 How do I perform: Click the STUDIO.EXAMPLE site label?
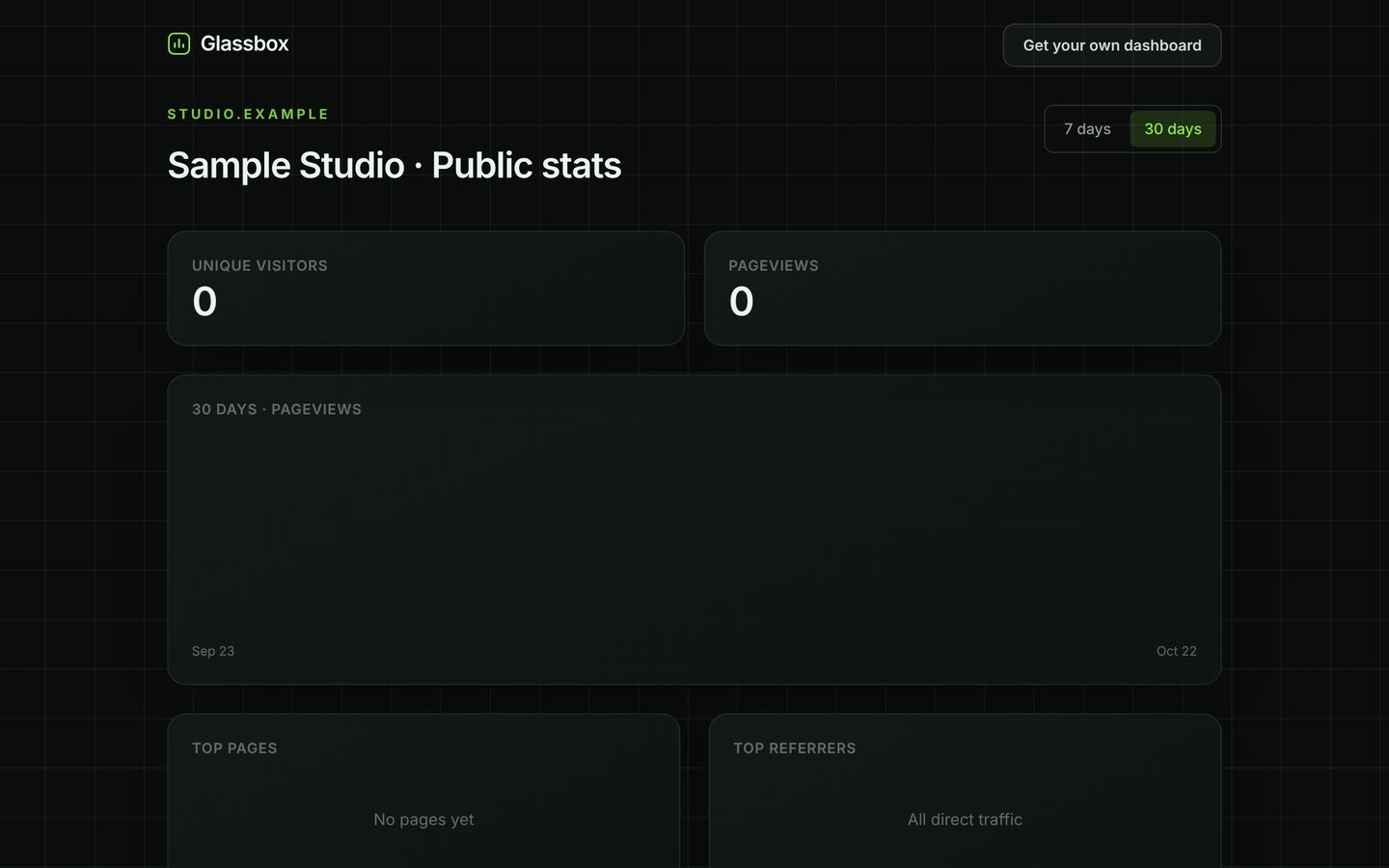coord(248,114)
